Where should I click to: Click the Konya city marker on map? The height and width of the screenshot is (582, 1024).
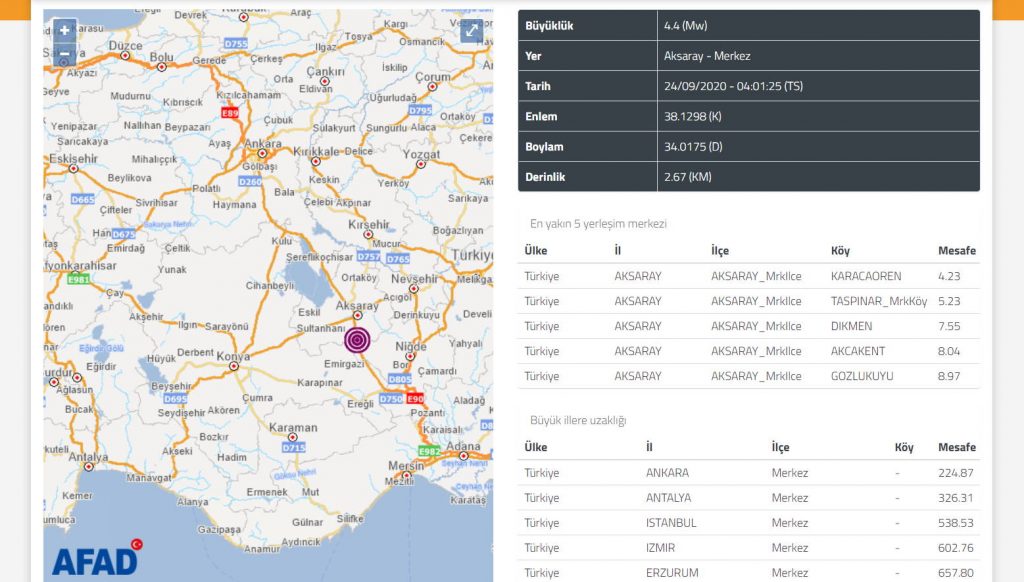point(234,366)
